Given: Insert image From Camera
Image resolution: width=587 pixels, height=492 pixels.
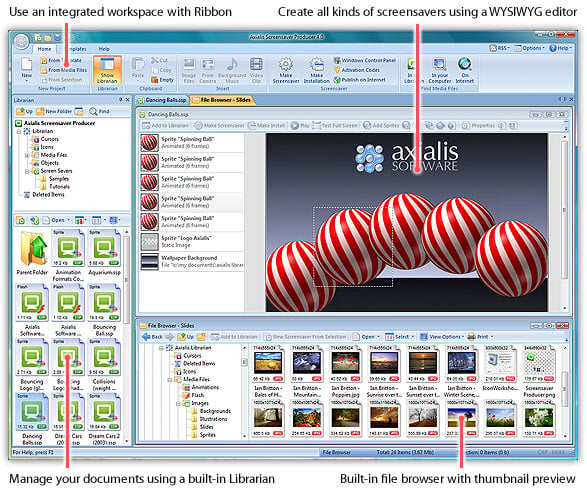Looking at the screenshot, I should click(x=208, y=70).
